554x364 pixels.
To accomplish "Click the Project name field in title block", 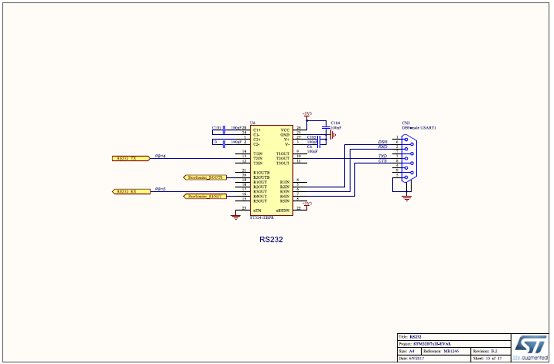I will pyautogui.click(x=454, y=344).
